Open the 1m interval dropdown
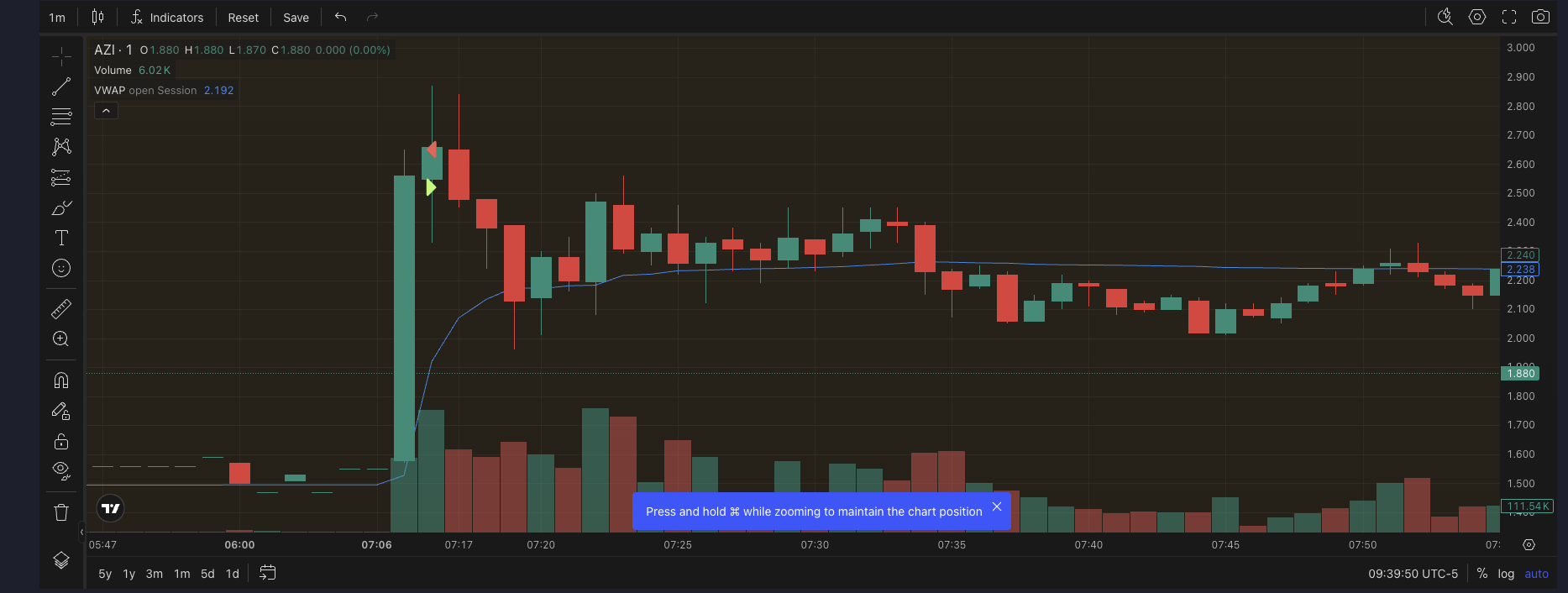 point(57,18)
